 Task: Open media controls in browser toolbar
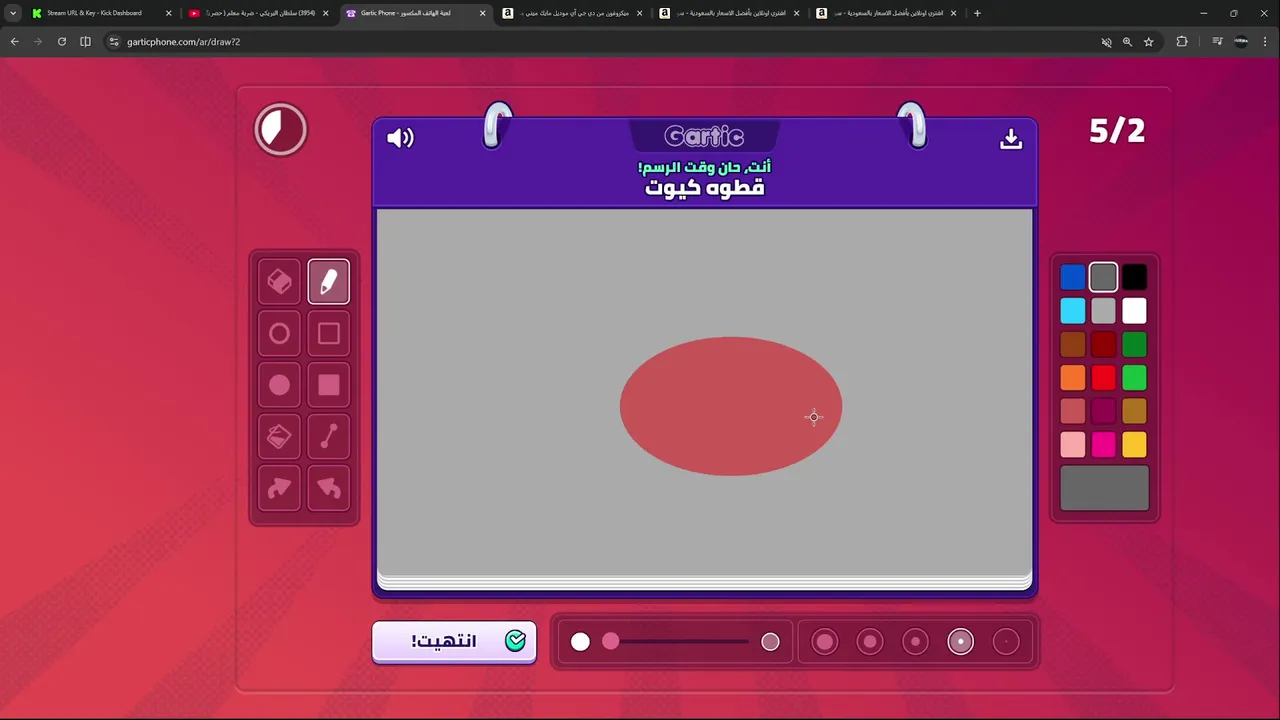[x=1217, y=42]
